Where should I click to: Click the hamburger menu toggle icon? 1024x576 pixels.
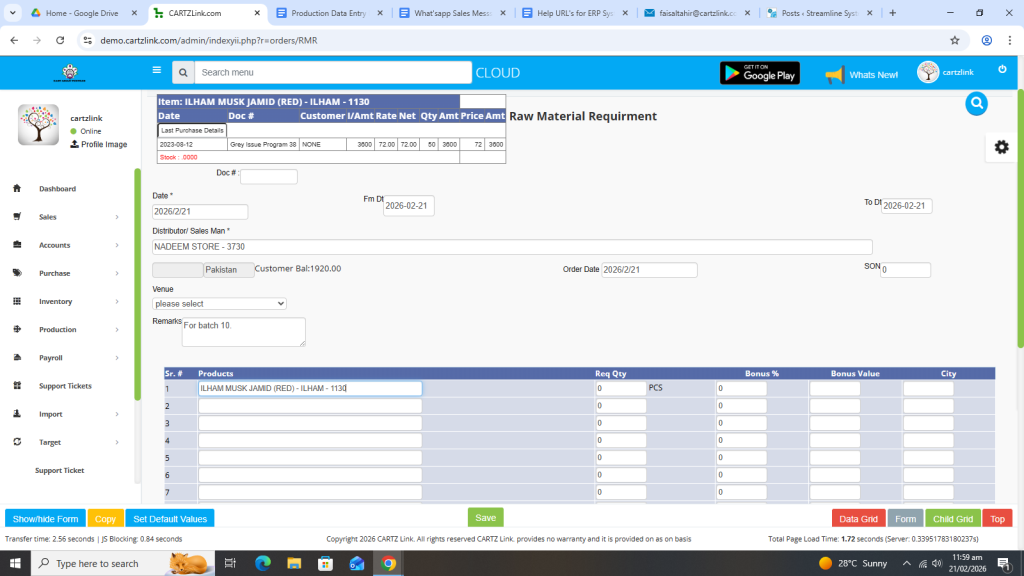pyautogui.click(x=156, y=70)
